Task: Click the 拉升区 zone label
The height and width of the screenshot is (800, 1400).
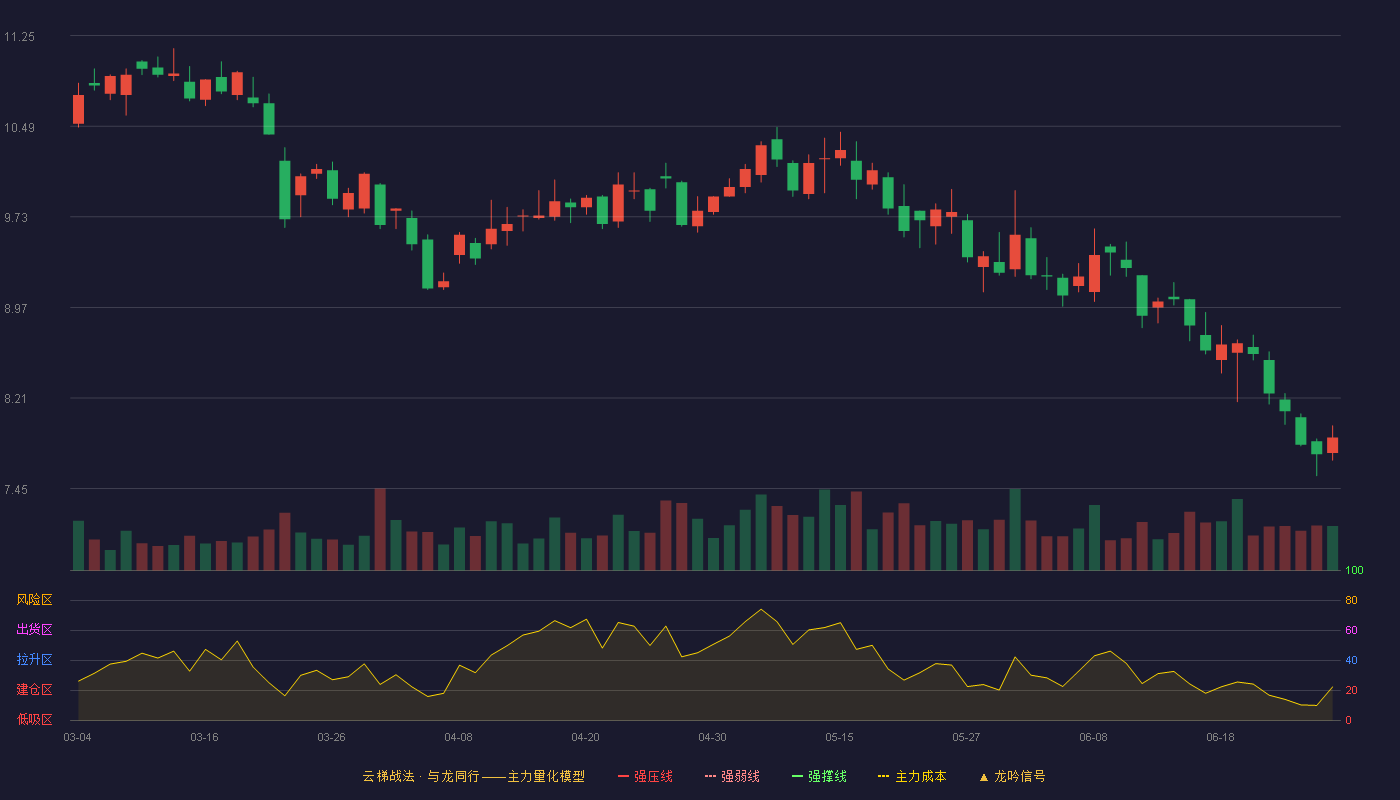Action: click(x=34, y=660)
